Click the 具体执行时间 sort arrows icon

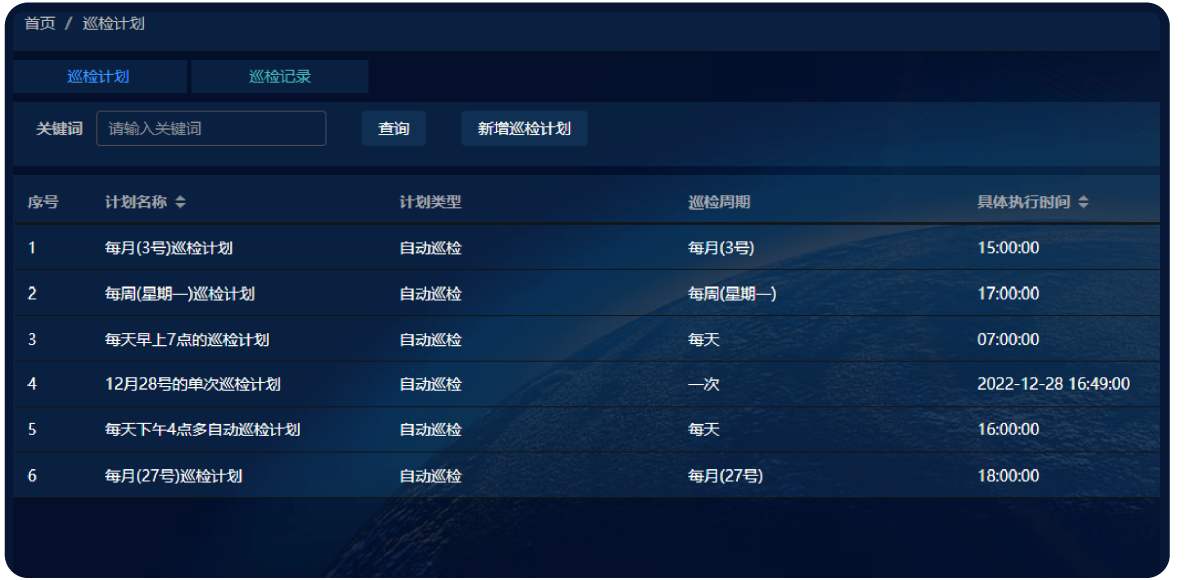(x=1084, y=203)
